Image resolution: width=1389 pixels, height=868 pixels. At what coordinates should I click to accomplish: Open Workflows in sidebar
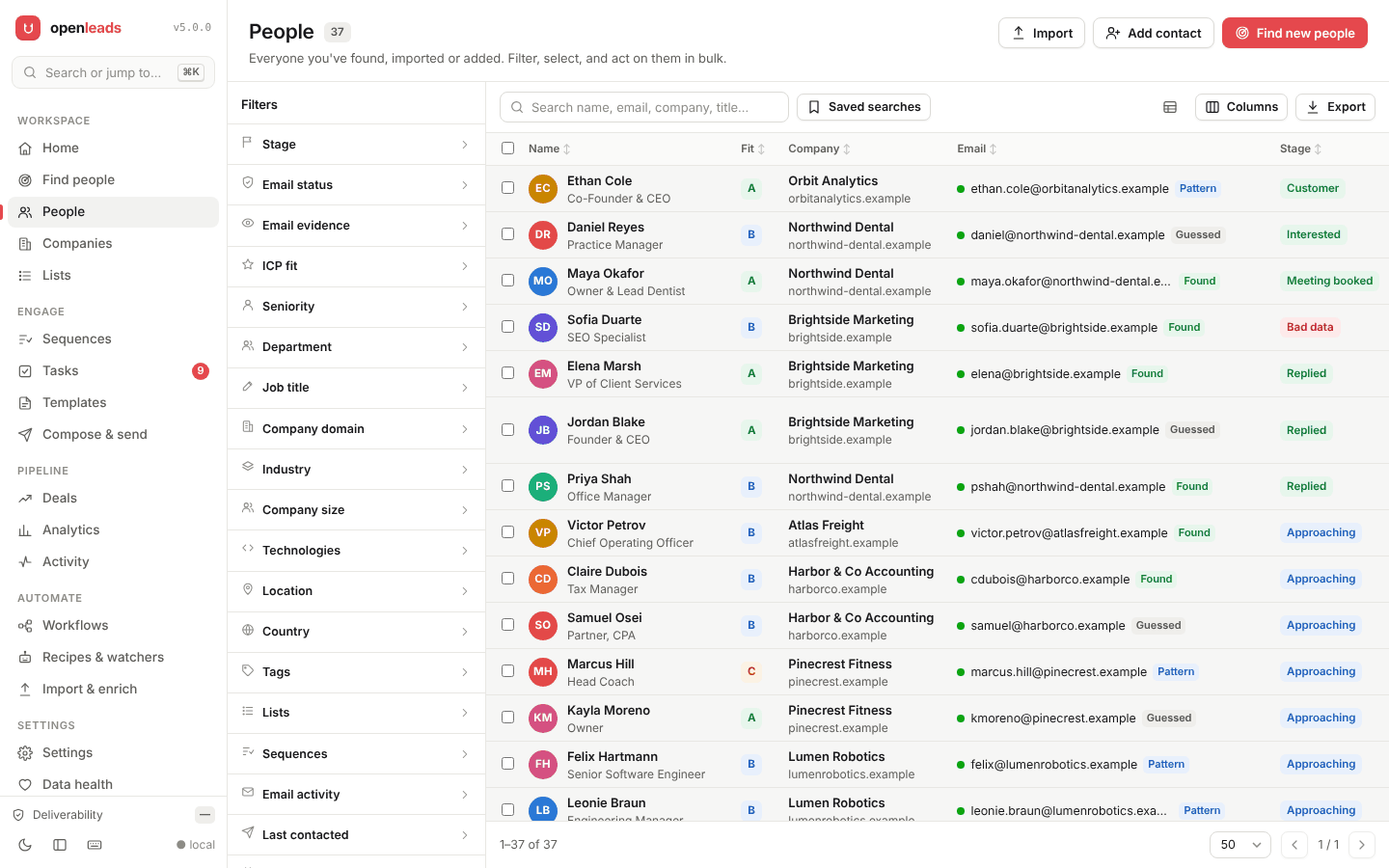tap(113, 625)
